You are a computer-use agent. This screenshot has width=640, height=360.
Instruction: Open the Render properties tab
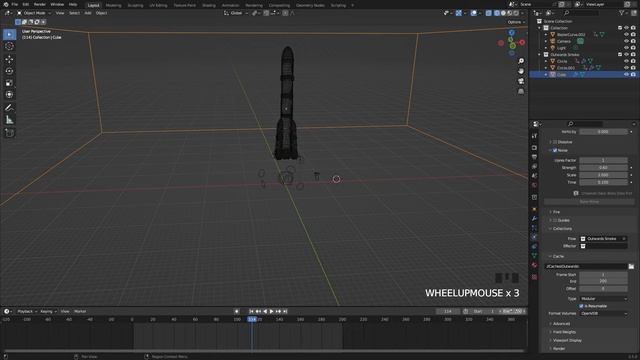[x=534, y=148]
